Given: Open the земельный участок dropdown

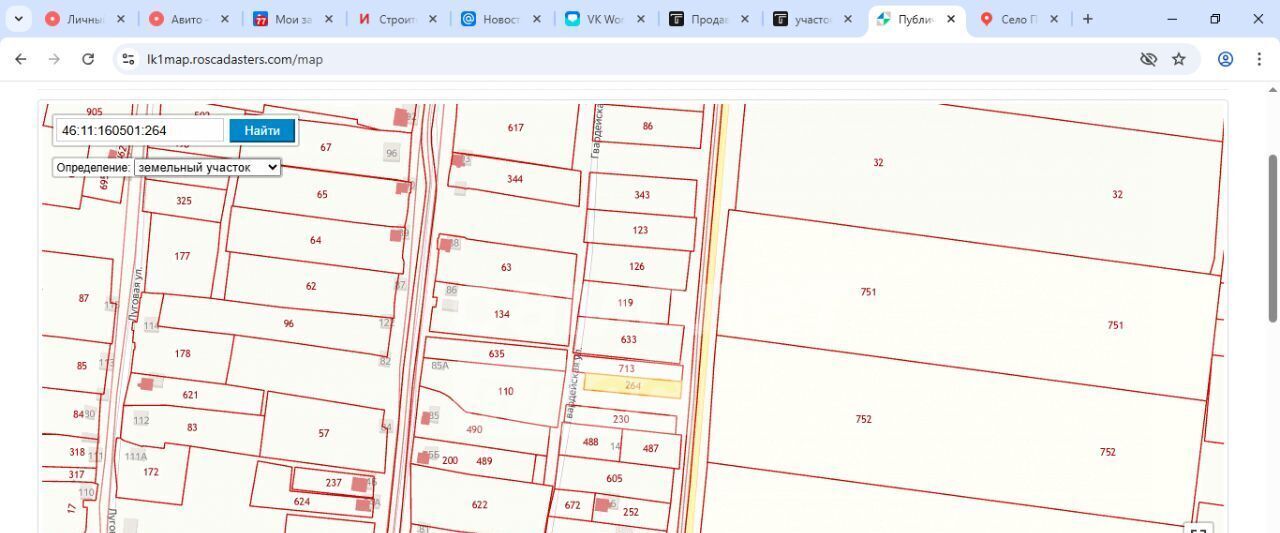Looking at the screenshot, I should (208, 167).
